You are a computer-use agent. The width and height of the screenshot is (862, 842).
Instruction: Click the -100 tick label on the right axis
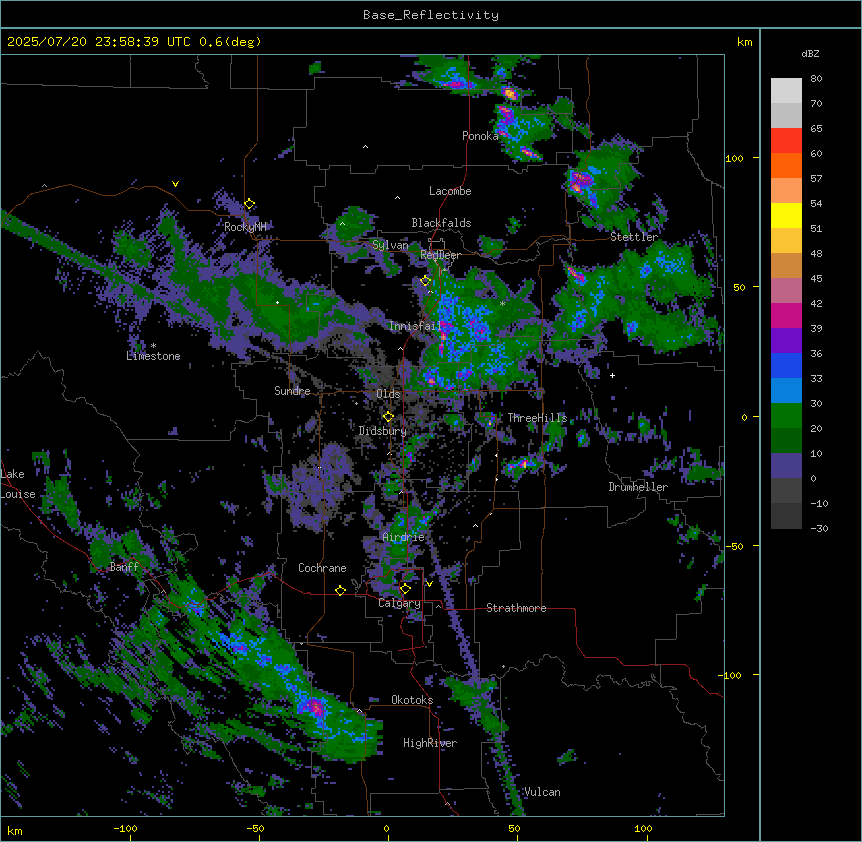pyautogui.click(x=731, y=675)
